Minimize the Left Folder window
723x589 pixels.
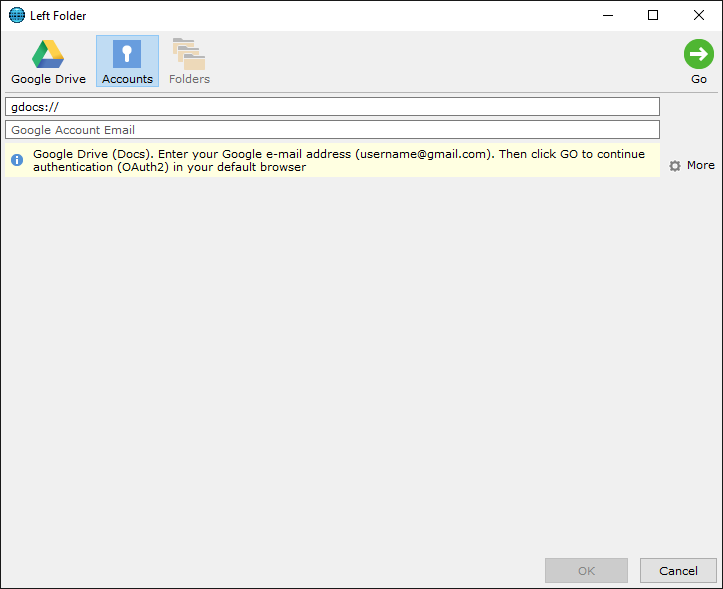pos(607,15)
